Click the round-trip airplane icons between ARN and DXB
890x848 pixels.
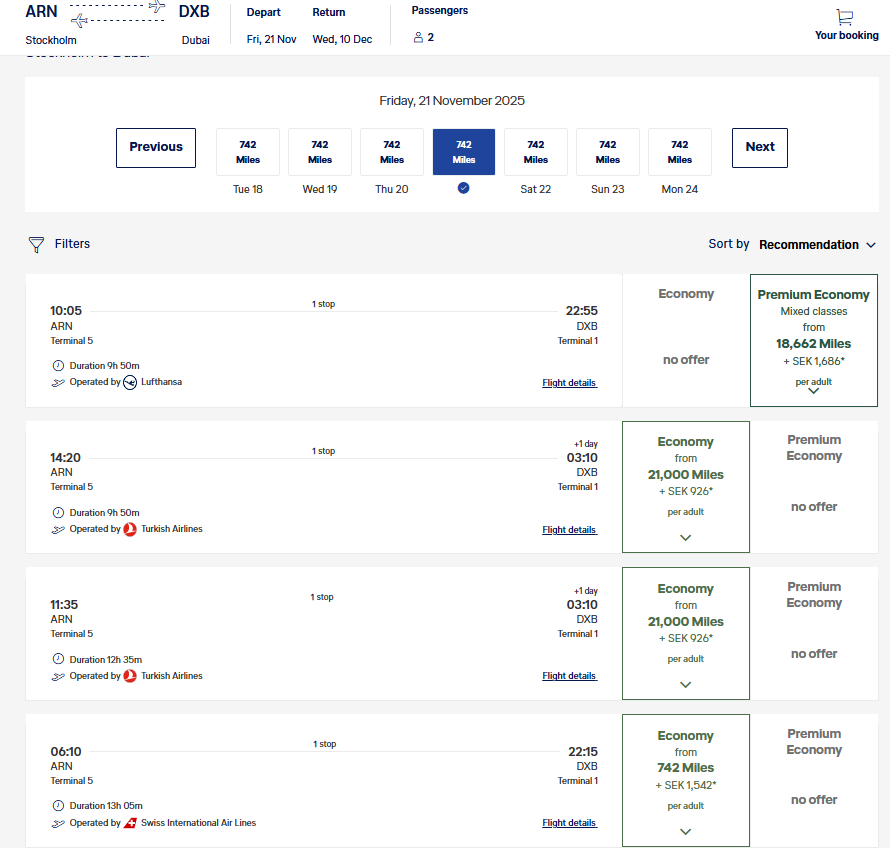[x=117, y=14]
